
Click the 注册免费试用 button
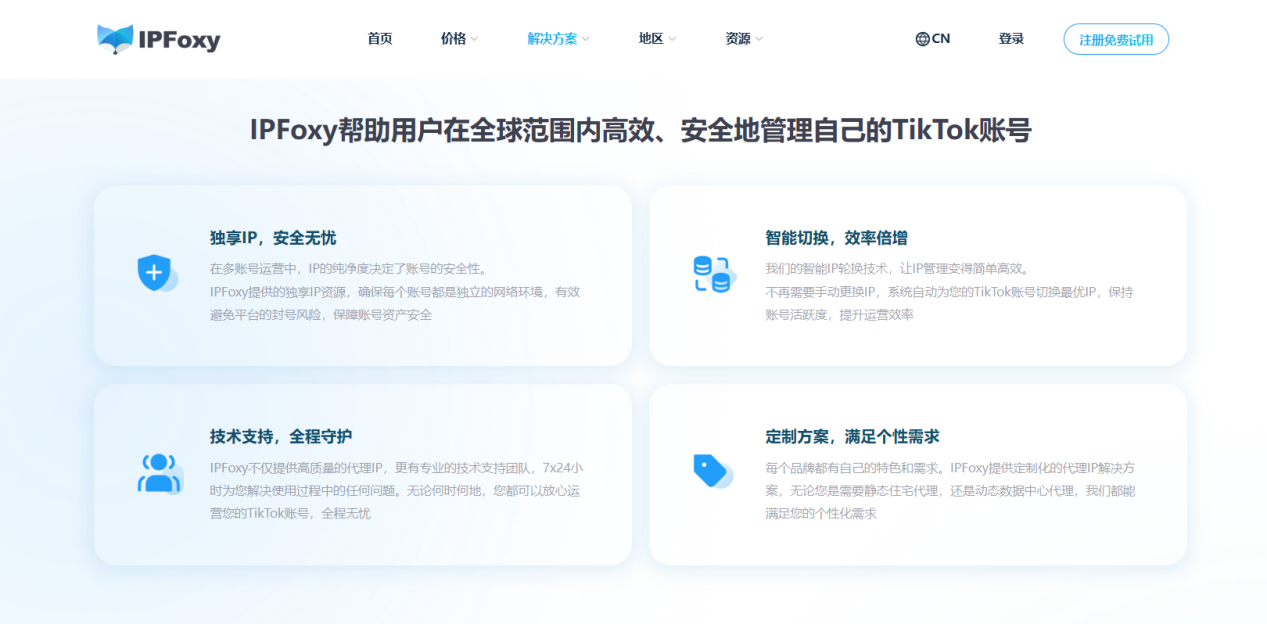pyautogui.click(x=1116, y=40)
